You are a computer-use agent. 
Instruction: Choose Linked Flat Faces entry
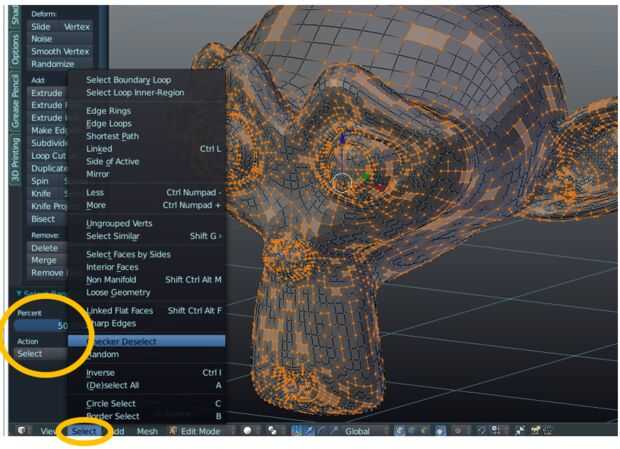(x=146, y=311)
